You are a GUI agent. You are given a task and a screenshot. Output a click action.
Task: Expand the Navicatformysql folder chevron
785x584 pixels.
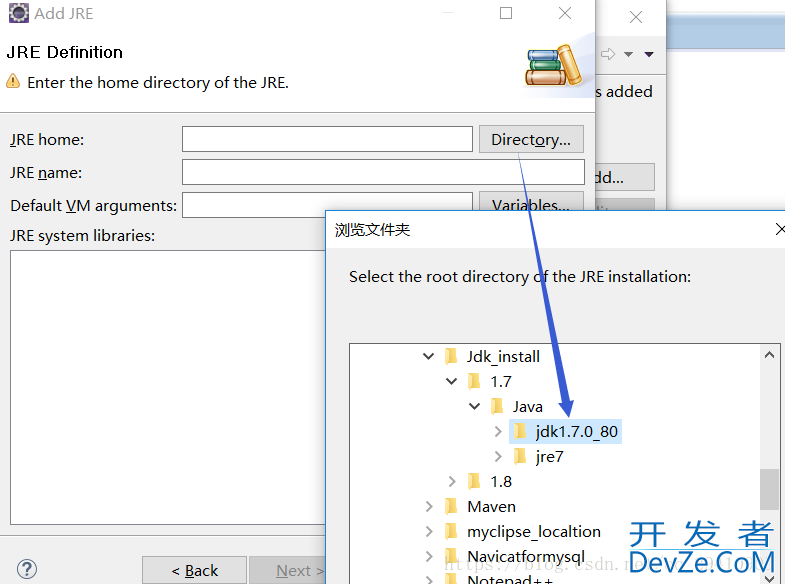tap(429, 556)
